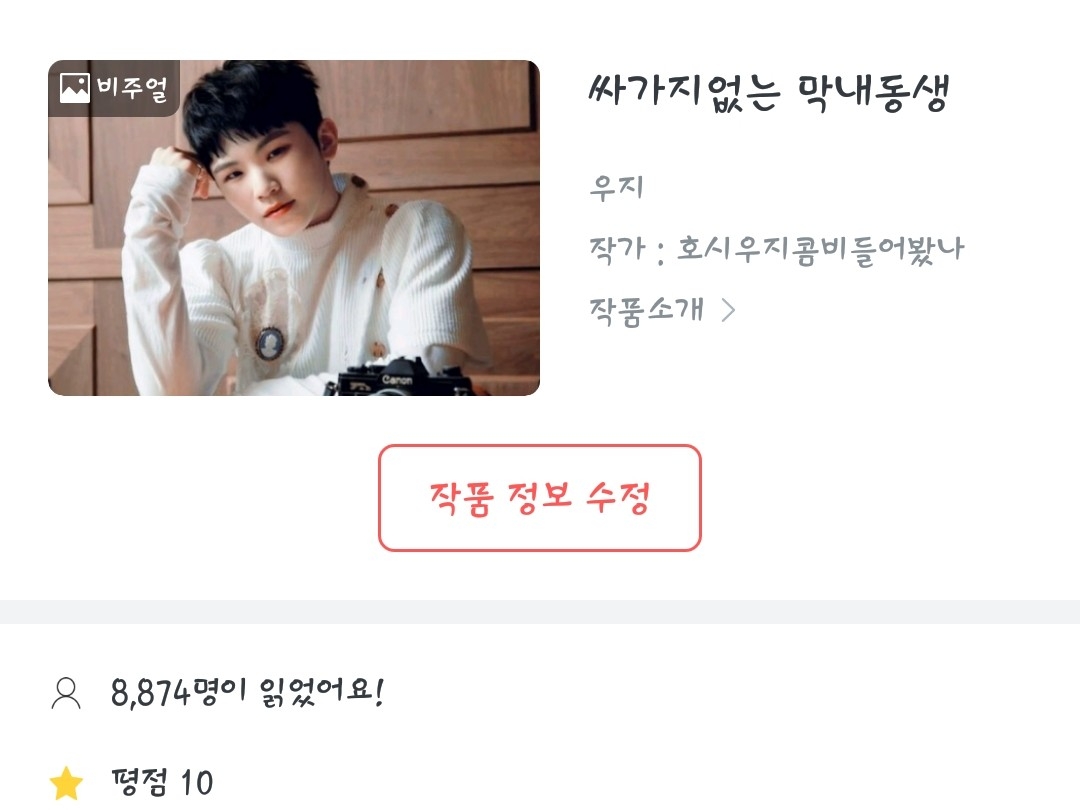Click the yellow star rating icon

click(66, 783)
